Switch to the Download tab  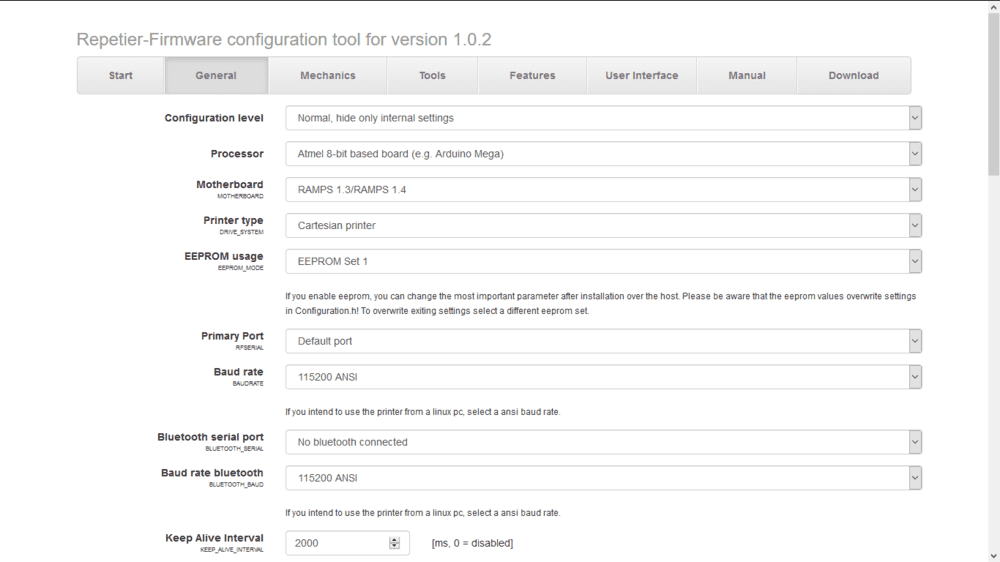(x=853, y=75)
